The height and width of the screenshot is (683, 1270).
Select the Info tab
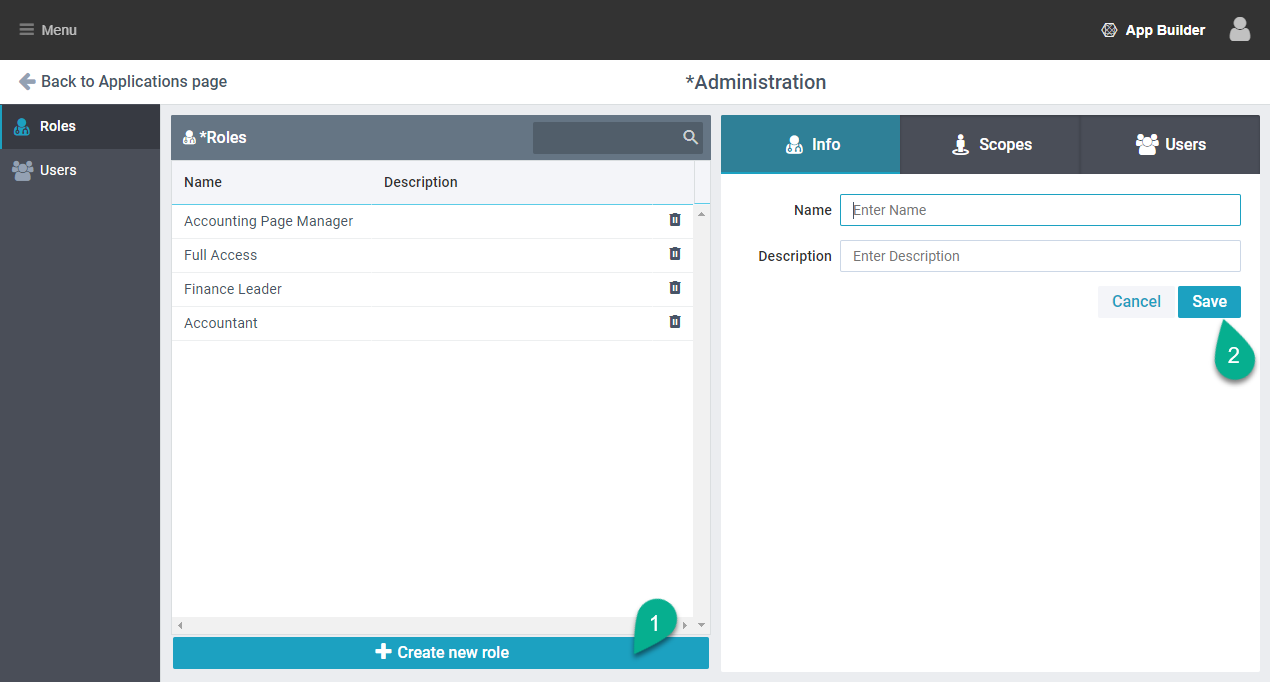811,145
